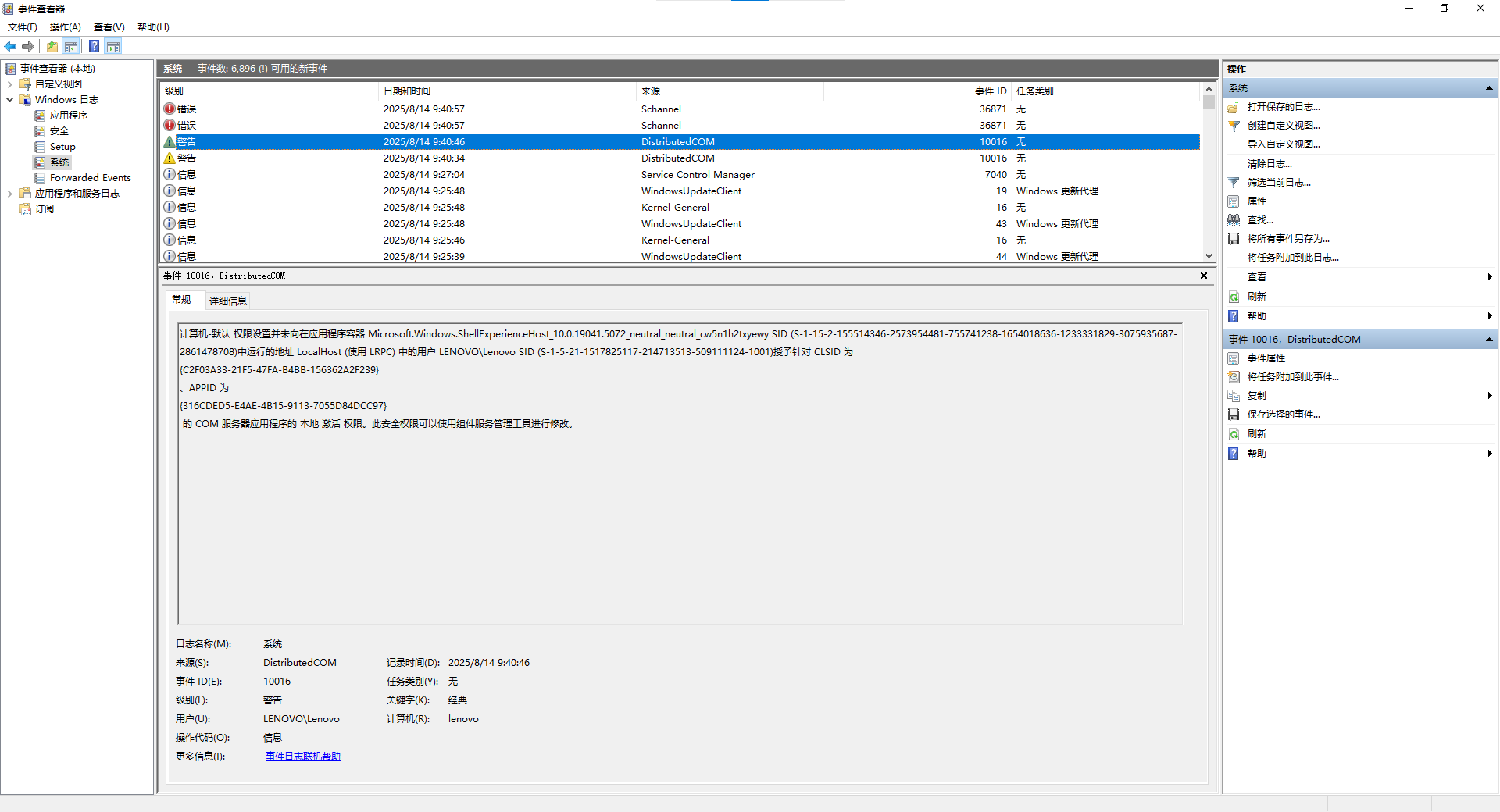Open the 复制 submenu arrow
This screenshot has height=812, width=1500.
pyautogui.click(x=1490, y=396)
